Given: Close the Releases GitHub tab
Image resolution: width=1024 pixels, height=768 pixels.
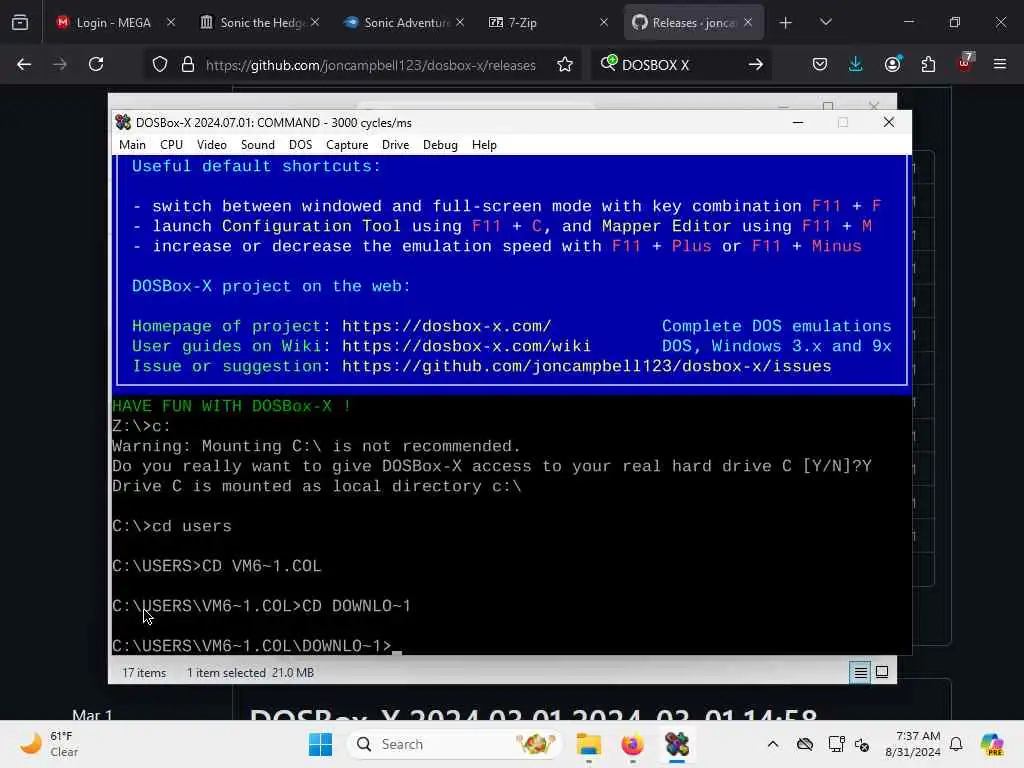Looking at the screenshot, I should click(x=748, y=23).
